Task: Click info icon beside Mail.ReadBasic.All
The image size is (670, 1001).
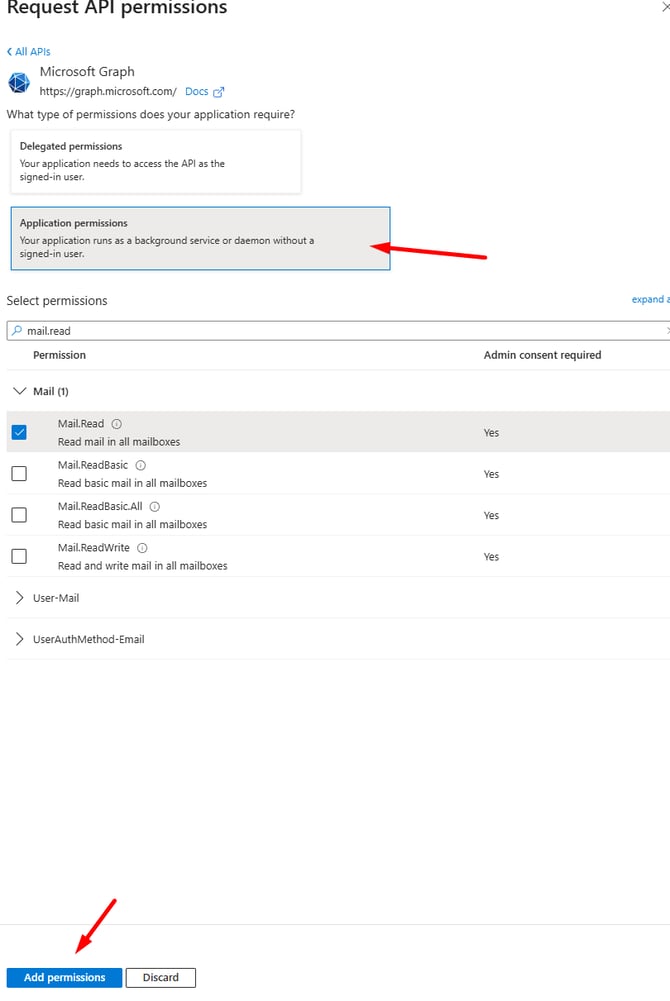Action: point(155,507)
